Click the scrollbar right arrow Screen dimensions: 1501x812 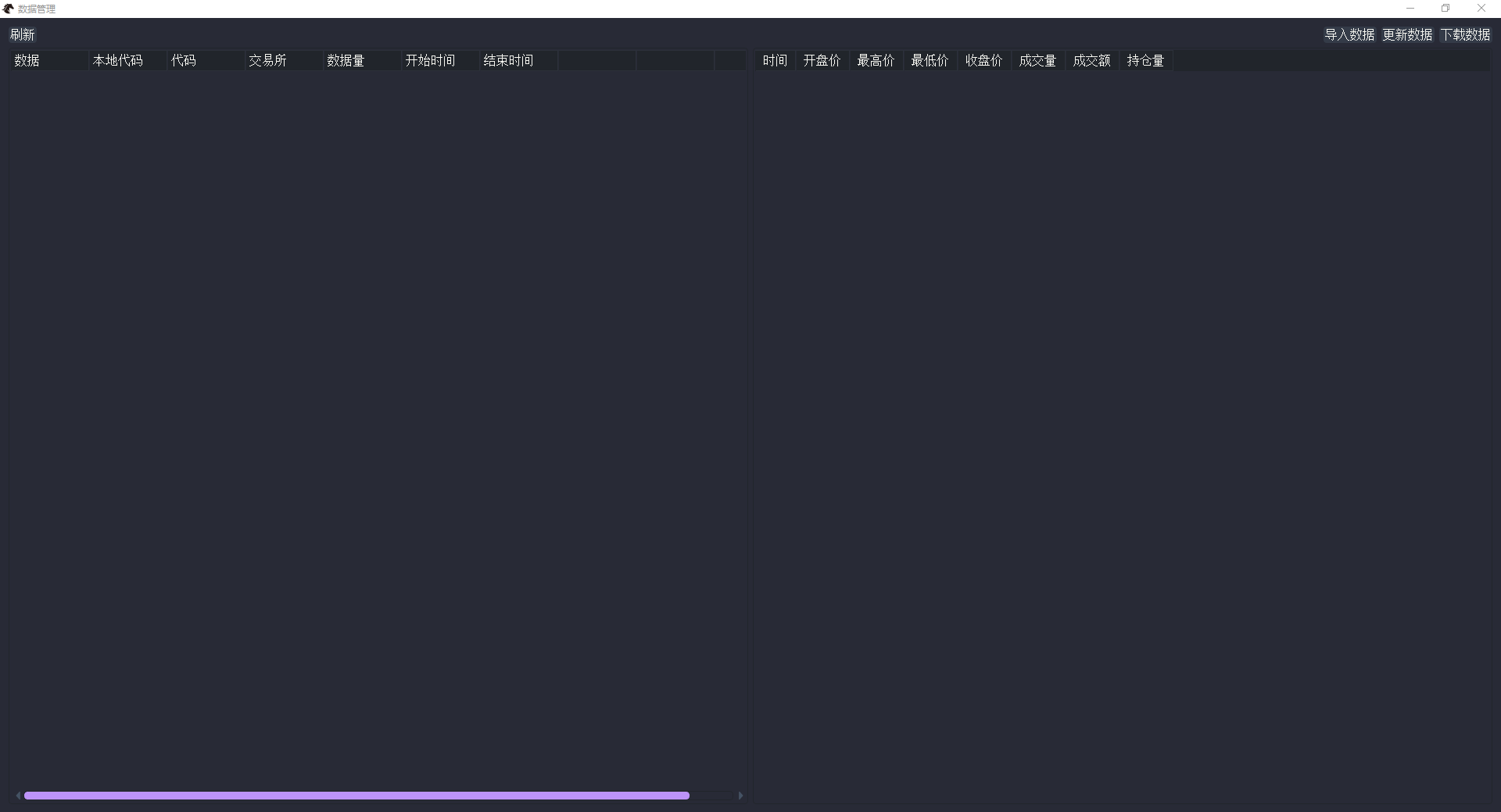click(740, 796)
